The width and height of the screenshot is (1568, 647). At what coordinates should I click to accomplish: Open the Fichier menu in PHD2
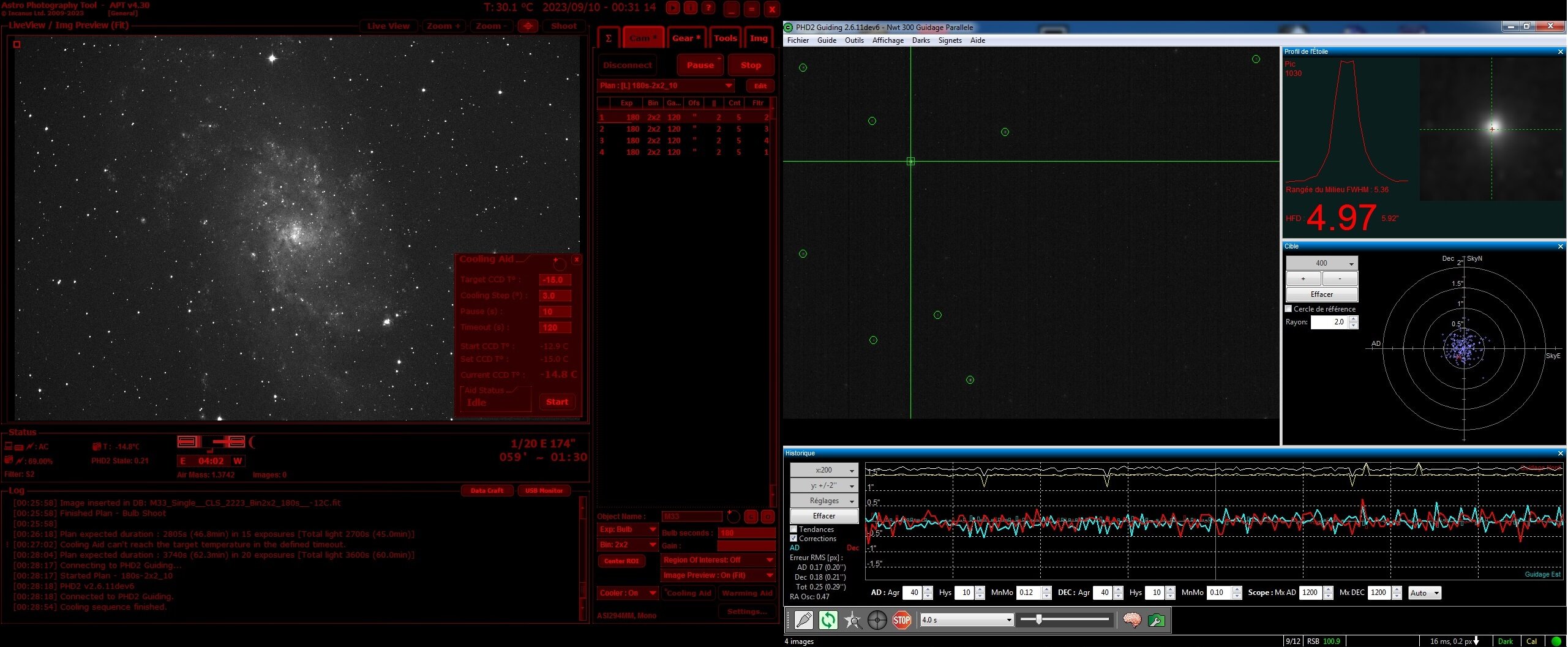pos(798,40)
